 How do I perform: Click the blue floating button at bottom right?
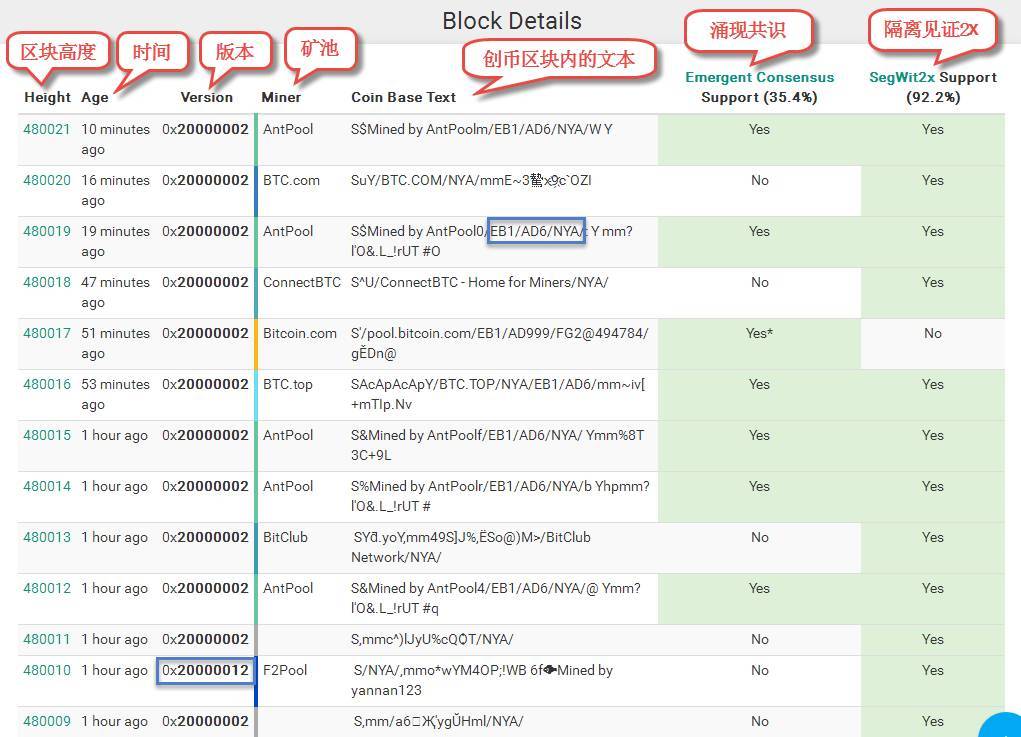[x=1001, y=726]
